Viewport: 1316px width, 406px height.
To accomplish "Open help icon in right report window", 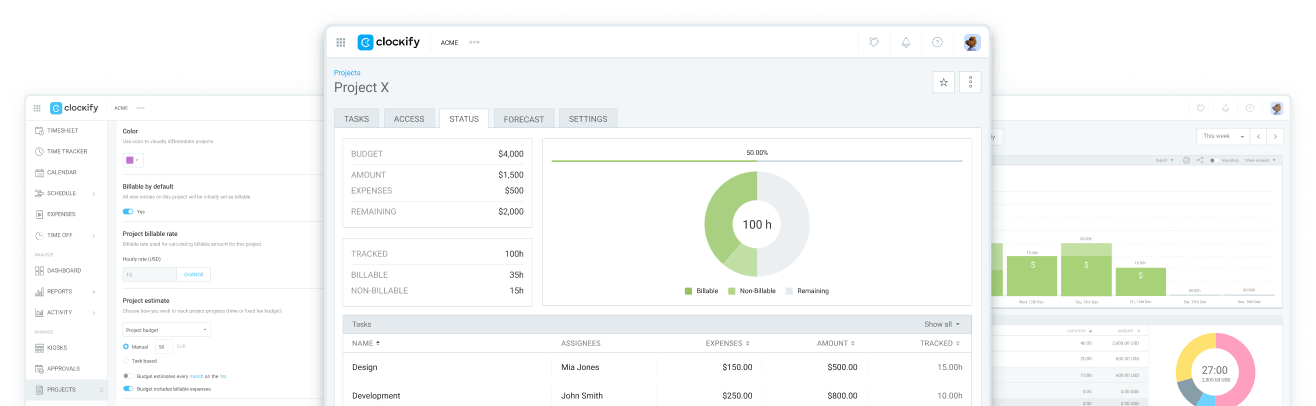I will click(1250, 108).
